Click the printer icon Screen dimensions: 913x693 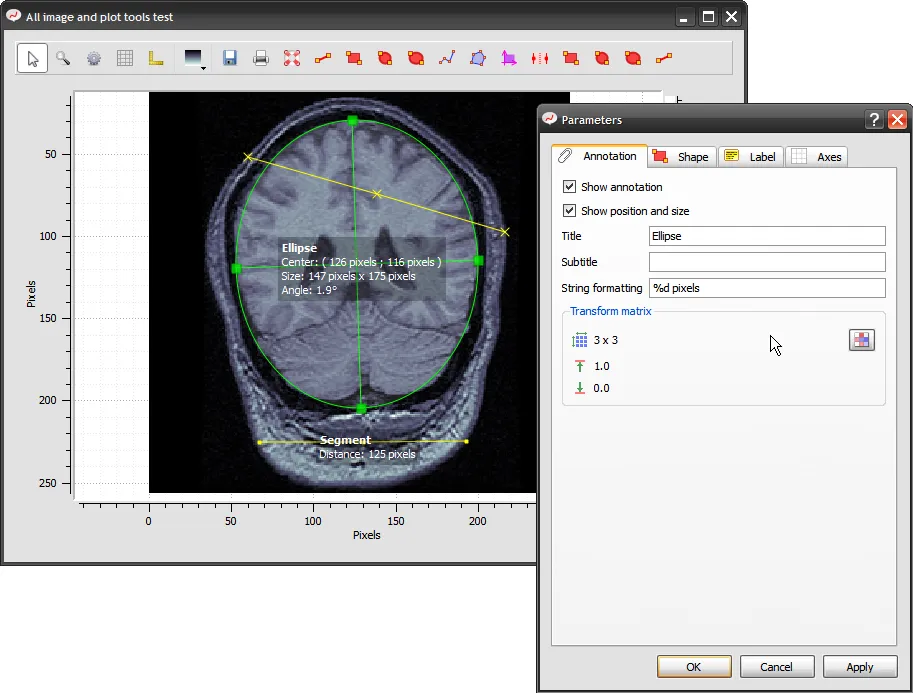[261, 59]
